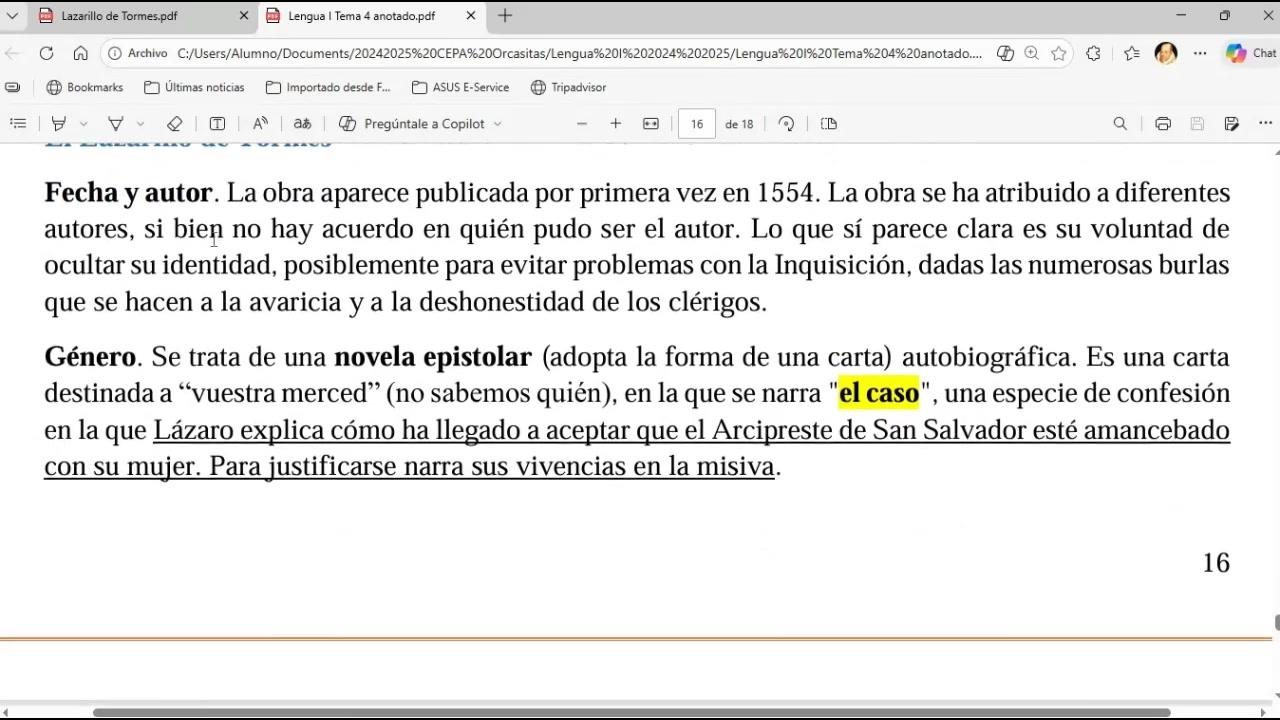1280x720 pixels.
Task: Click the translate PDF icon
Action: pyautogui.click(x=302, y=124)
